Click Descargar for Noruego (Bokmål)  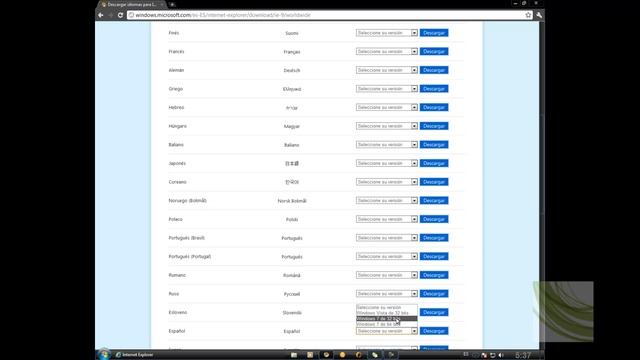click(434, 200)
